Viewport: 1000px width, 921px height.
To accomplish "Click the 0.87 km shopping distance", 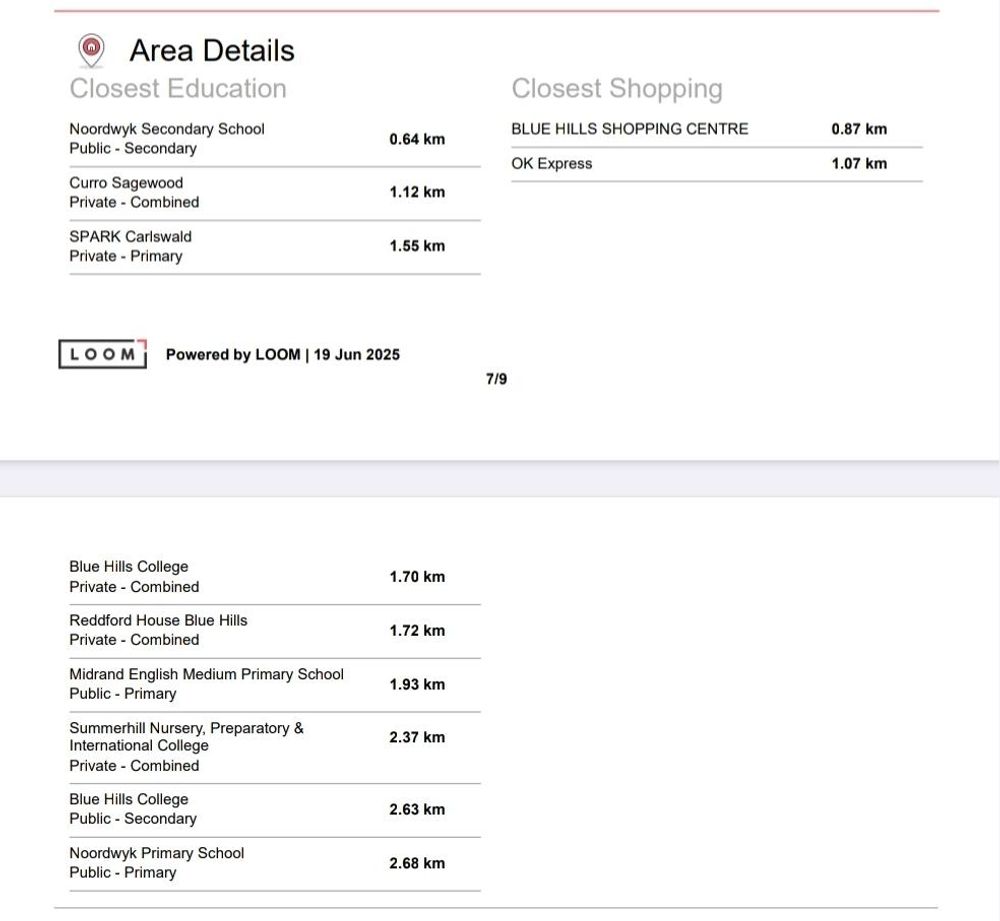I will click(x=859, y=129).
